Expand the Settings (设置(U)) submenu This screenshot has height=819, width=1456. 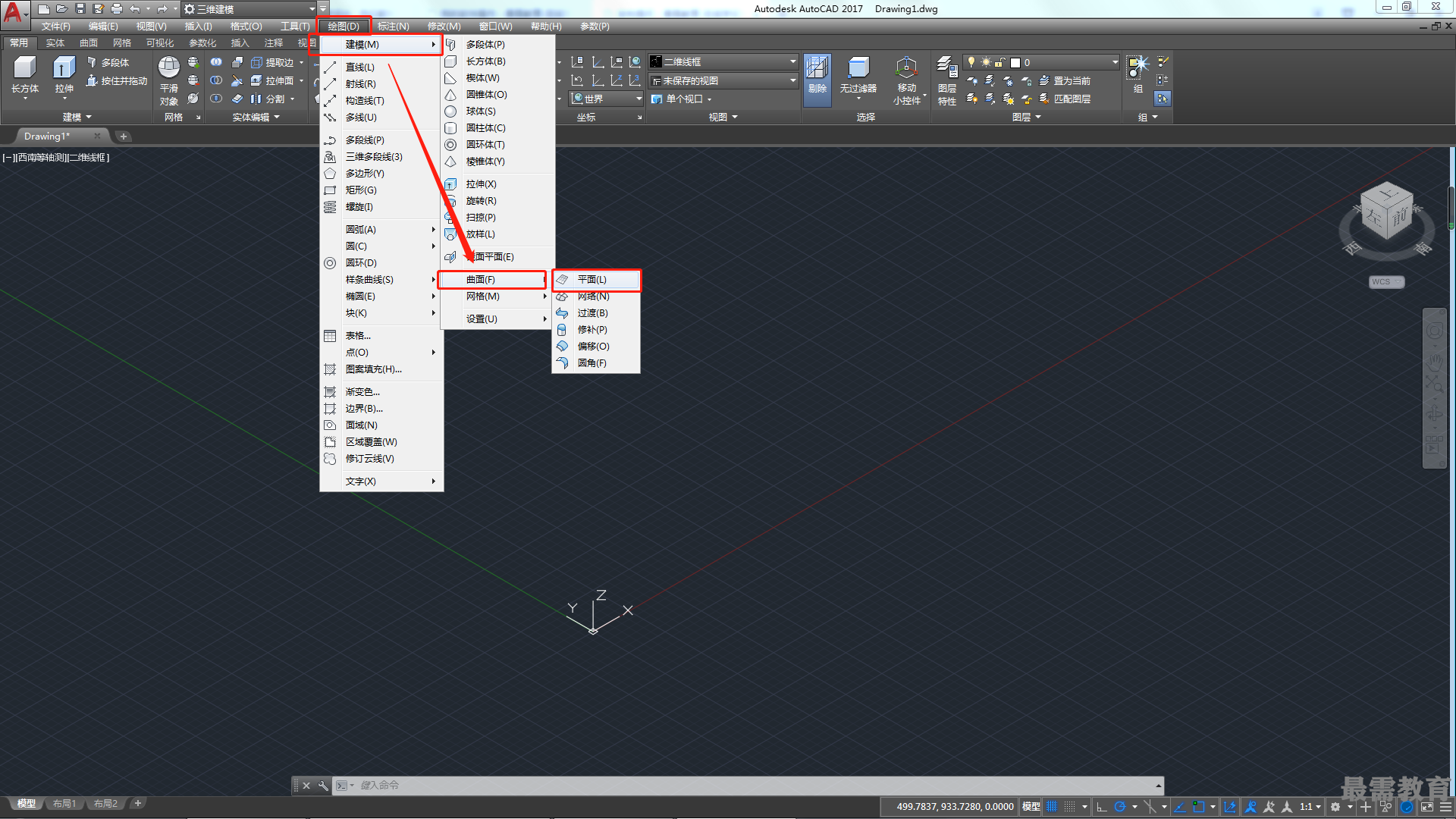pyautogui.click(x=497, y=319)
